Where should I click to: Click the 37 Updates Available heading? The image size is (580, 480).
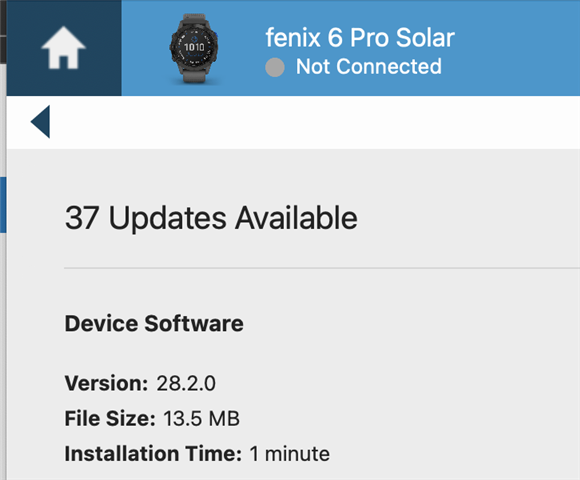click(211, 218)
